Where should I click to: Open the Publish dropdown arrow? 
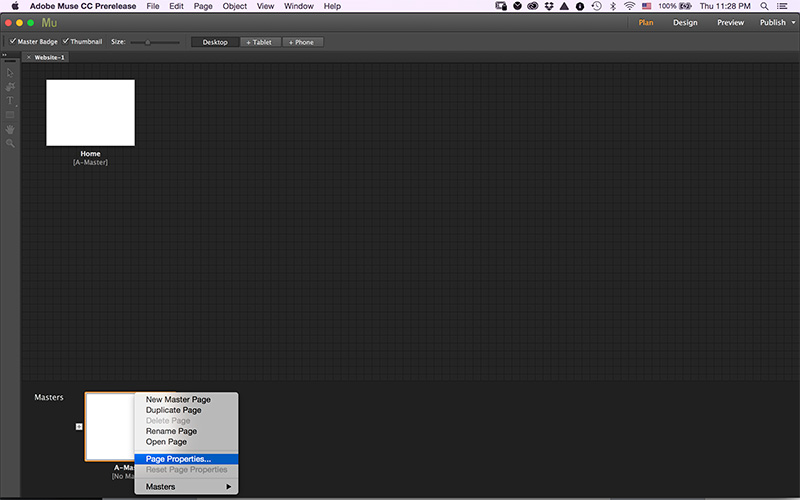[x=793, y=23]
